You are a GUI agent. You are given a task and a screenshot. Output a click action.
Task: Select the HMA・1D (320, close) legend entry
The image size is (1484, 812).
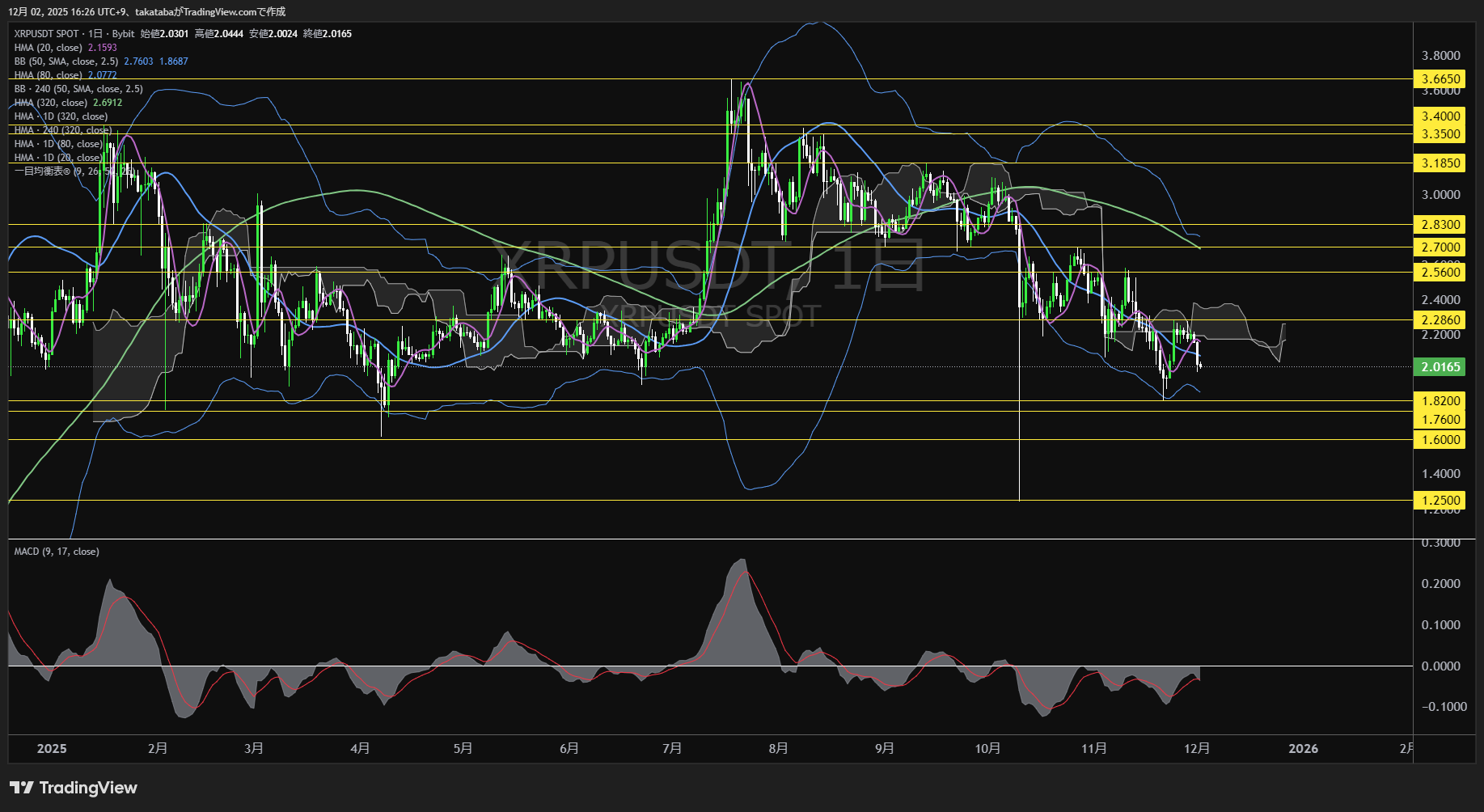tap(61, 116)
